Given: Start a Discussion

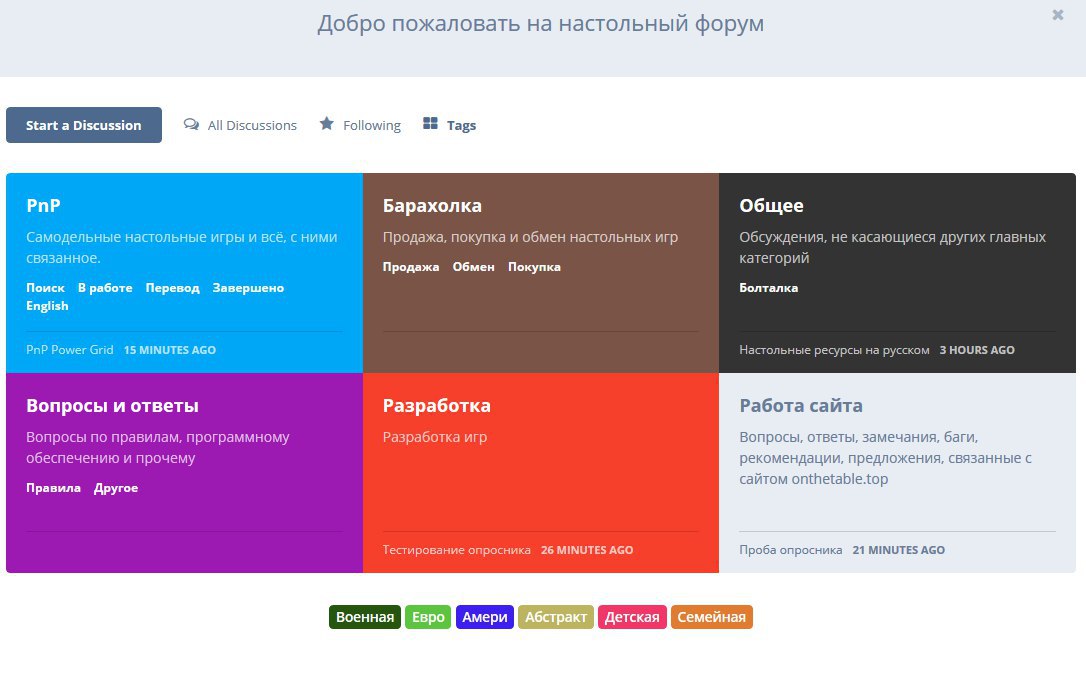Looking at the screenshot, I should [x=84, y=125].
